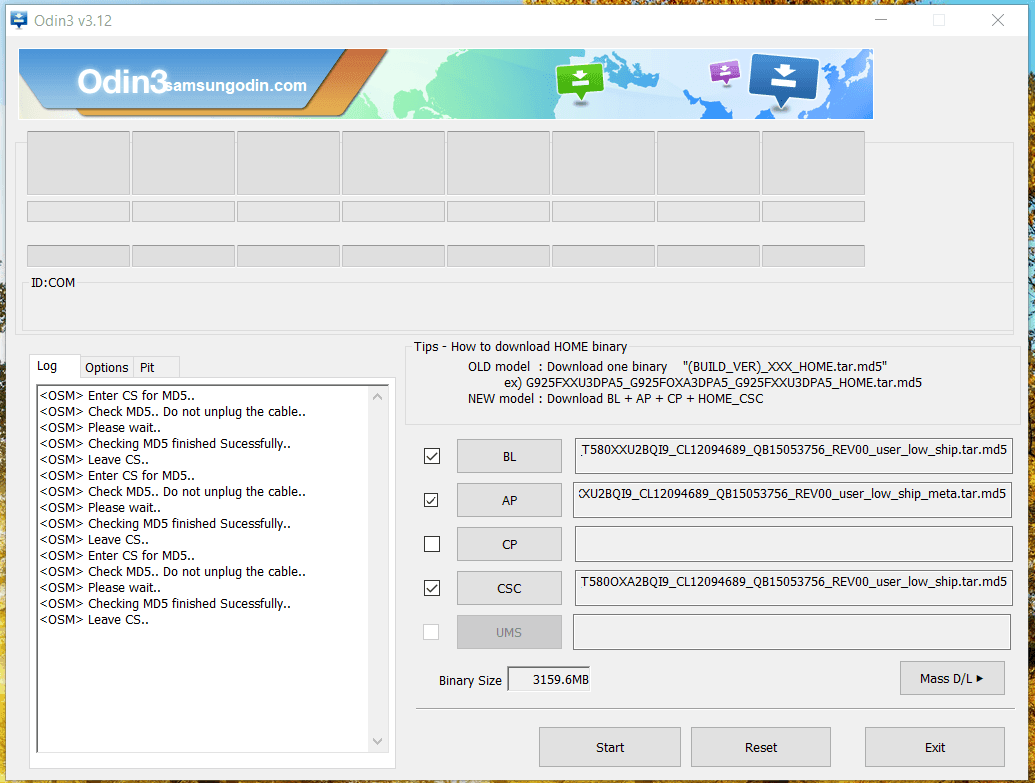Enable the CP checkbox
1035x783 pixels.
[432, 544]
